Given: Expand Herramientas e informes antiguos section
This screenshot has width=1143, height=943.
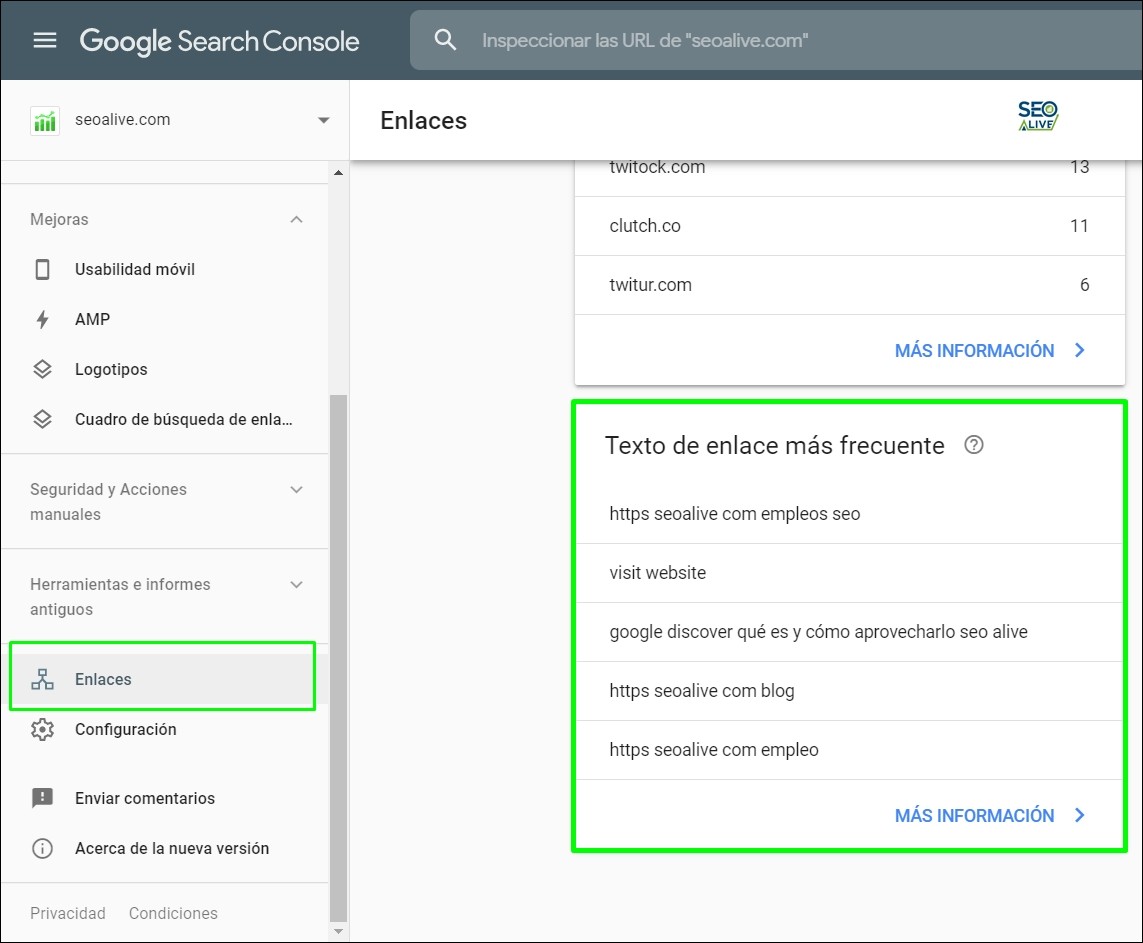Looking at the screenshot, I should [296, 584].
